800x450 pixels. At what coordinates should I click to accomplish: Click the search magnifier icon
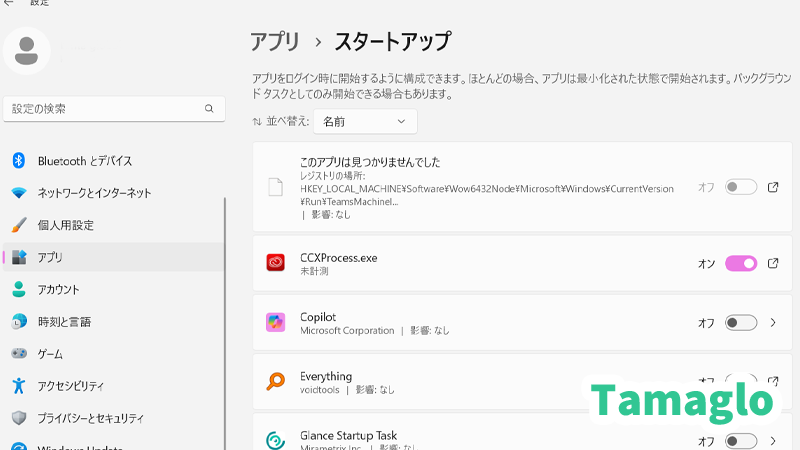209,109
